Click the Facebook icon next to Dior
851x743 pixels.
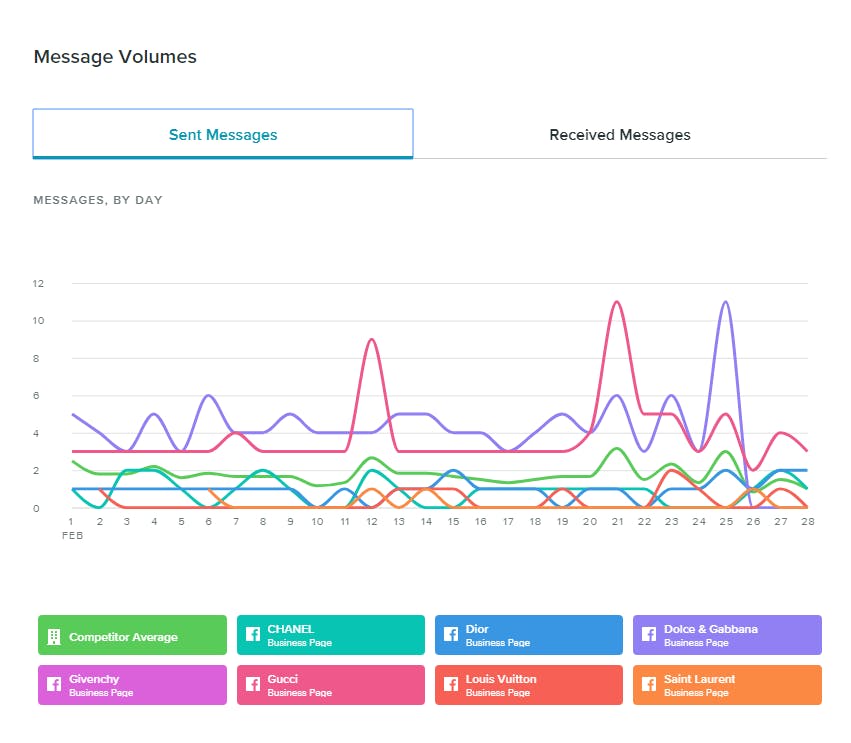450,634
